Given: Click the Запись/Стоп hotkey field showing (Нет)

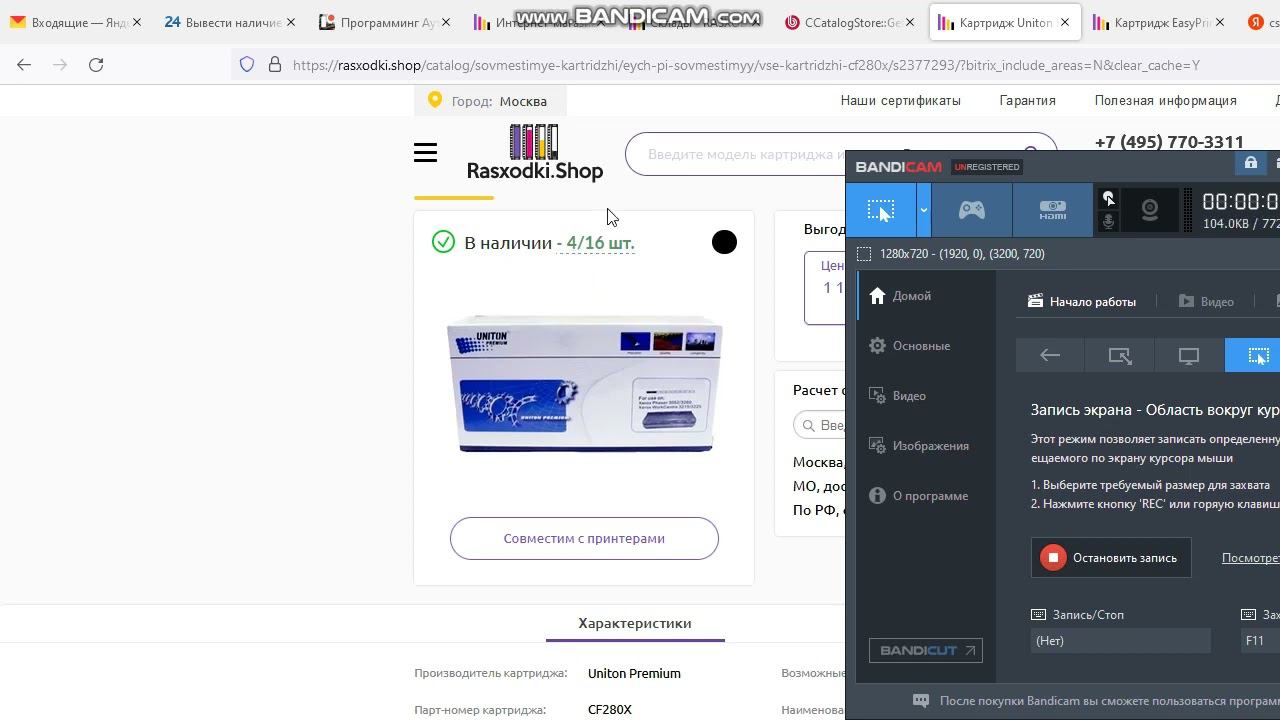Looking at the screenshot, I should [1121, 641].
